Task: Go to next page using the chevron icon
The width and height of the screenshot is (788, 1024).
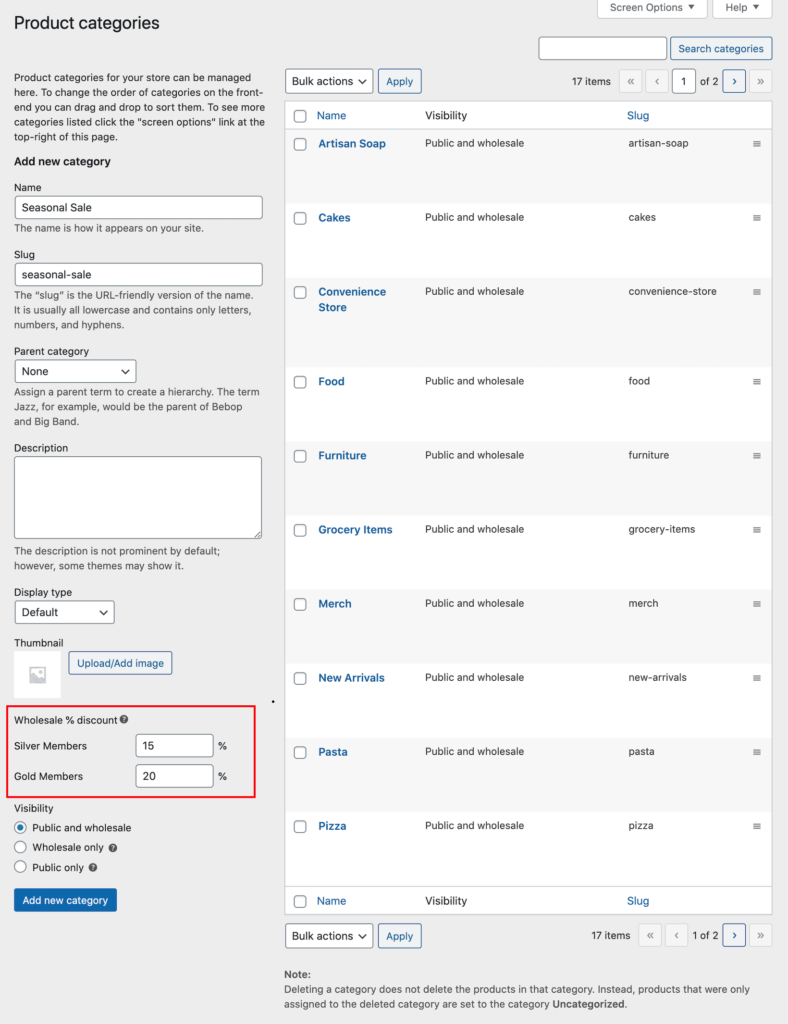Action: (733, 81)
